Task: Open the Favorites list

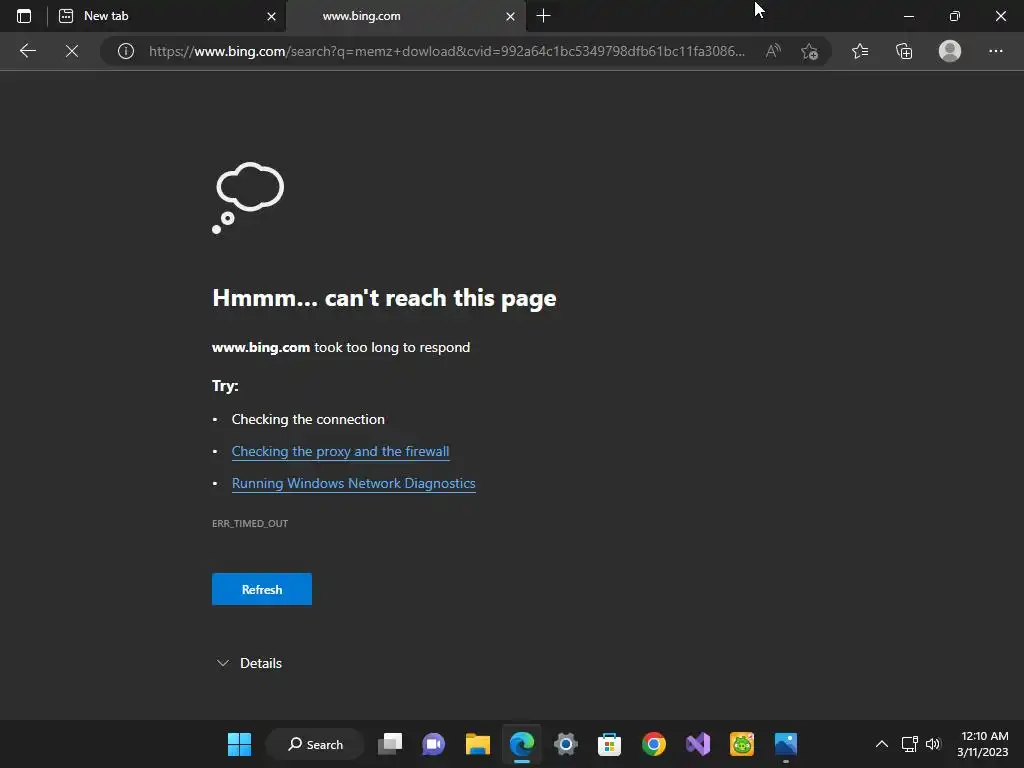Action: 860,51
